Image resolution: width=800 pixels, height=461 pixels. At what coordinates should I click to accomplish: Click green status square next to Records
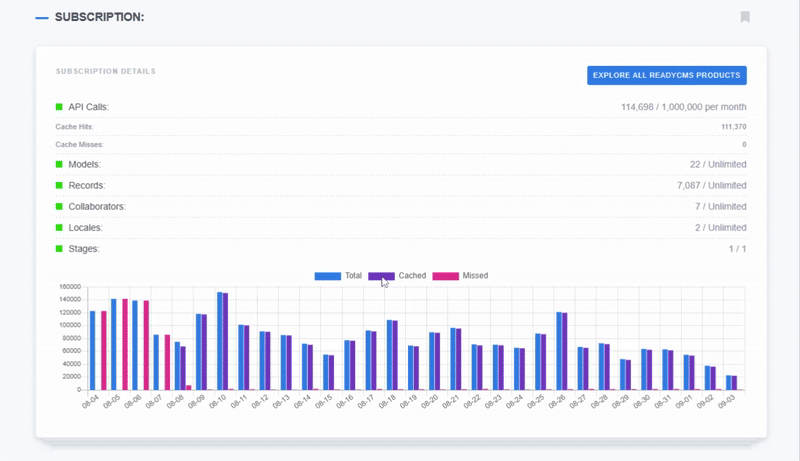(x=60, y=185)
